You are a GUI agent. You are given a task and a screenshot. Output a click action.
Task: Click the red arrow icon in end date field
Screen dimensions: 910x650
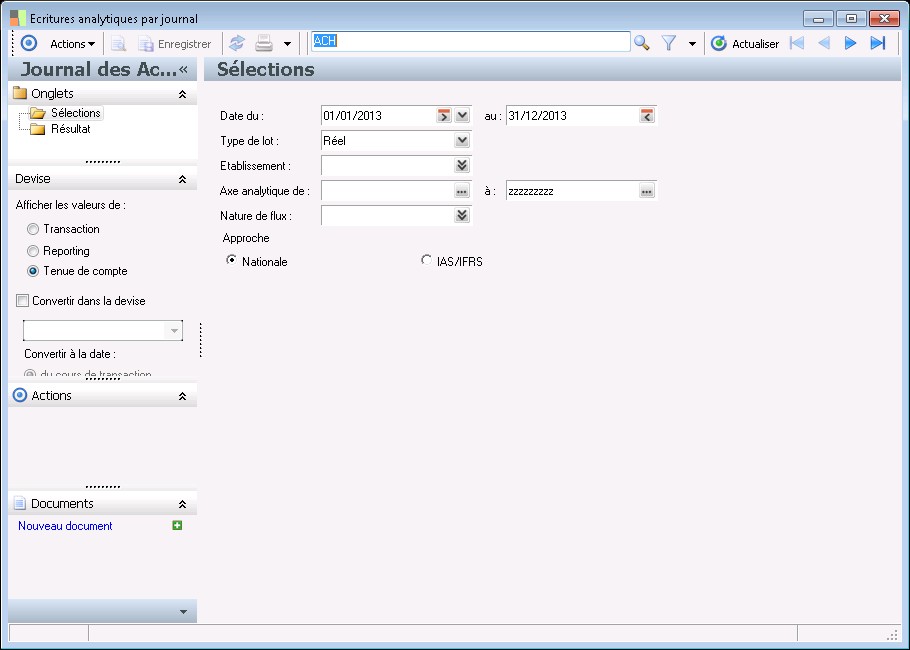(x=647, y=115)
